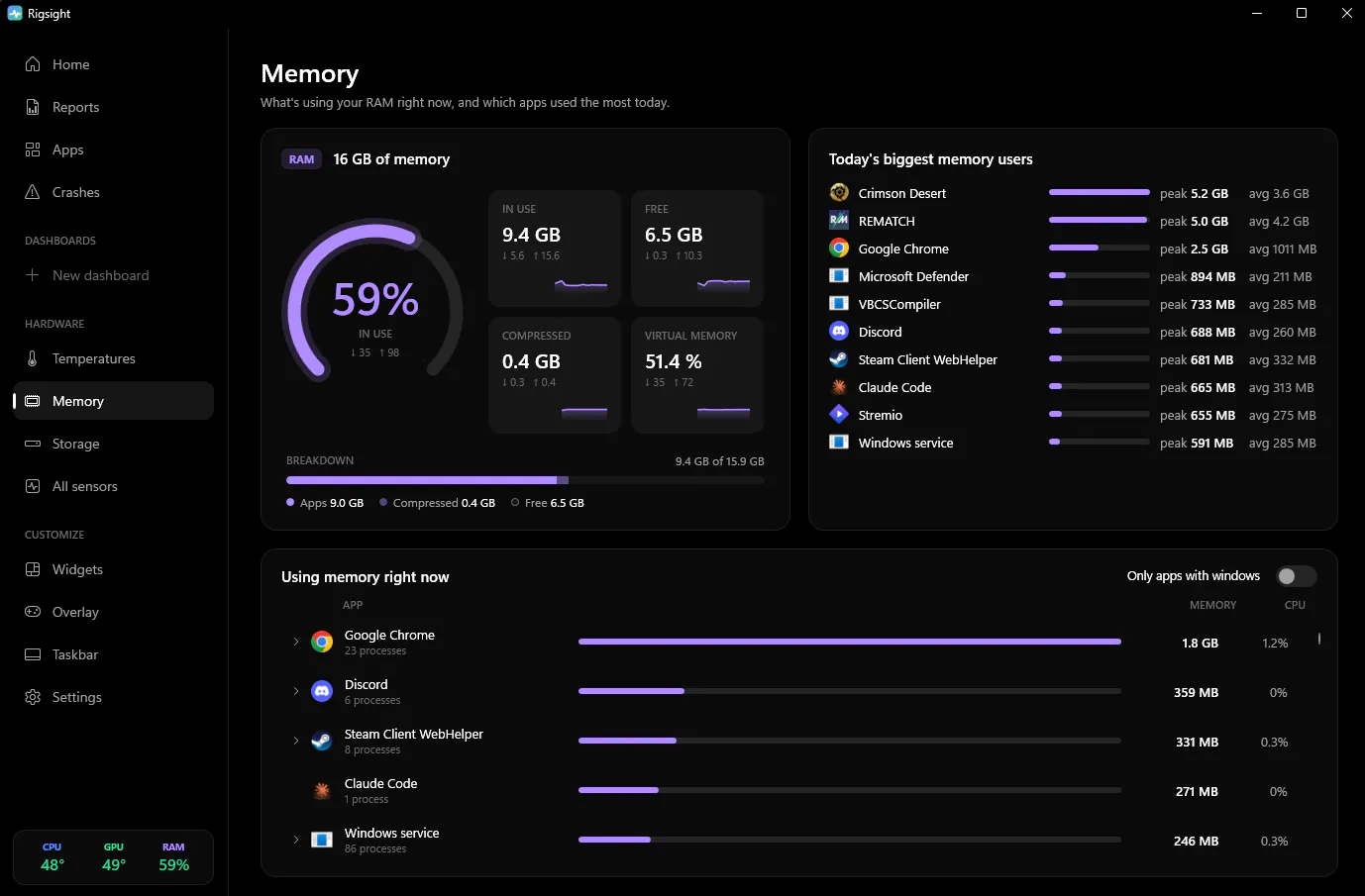Sort by the CPU column header

1295,605
